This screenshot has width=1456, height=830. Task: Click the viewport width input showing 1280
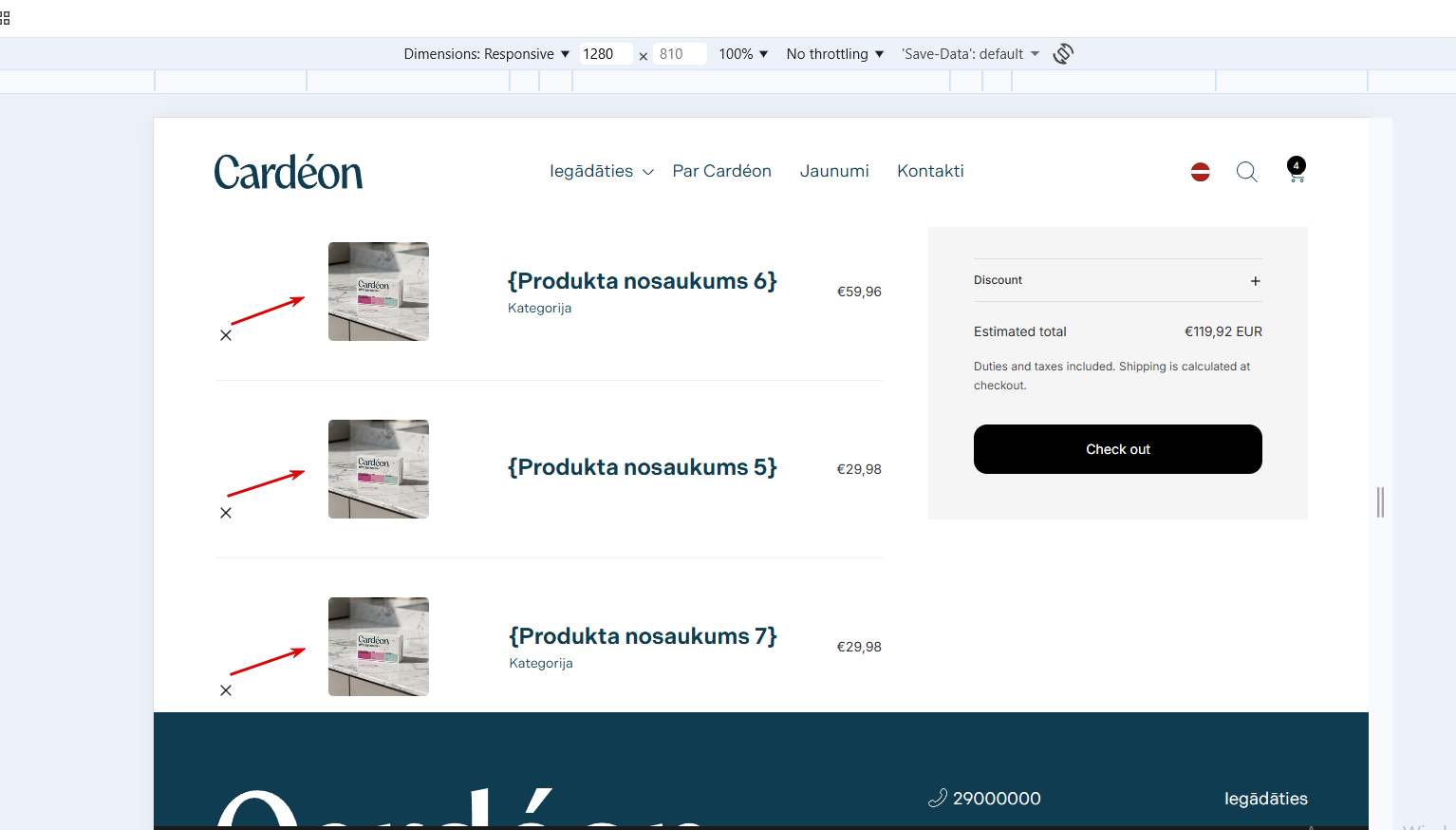click(x=606, y=54)
